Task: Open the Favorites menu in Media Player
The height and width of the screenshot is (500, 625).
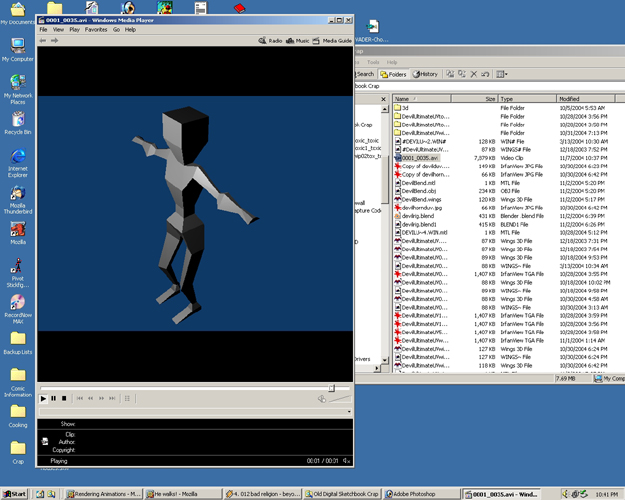Action: [x=96, y=30]
